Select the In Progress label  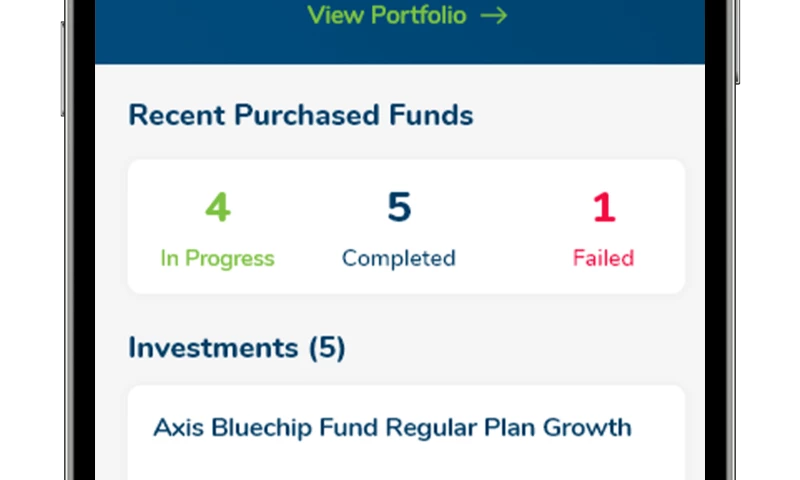[x=217, y=259]
